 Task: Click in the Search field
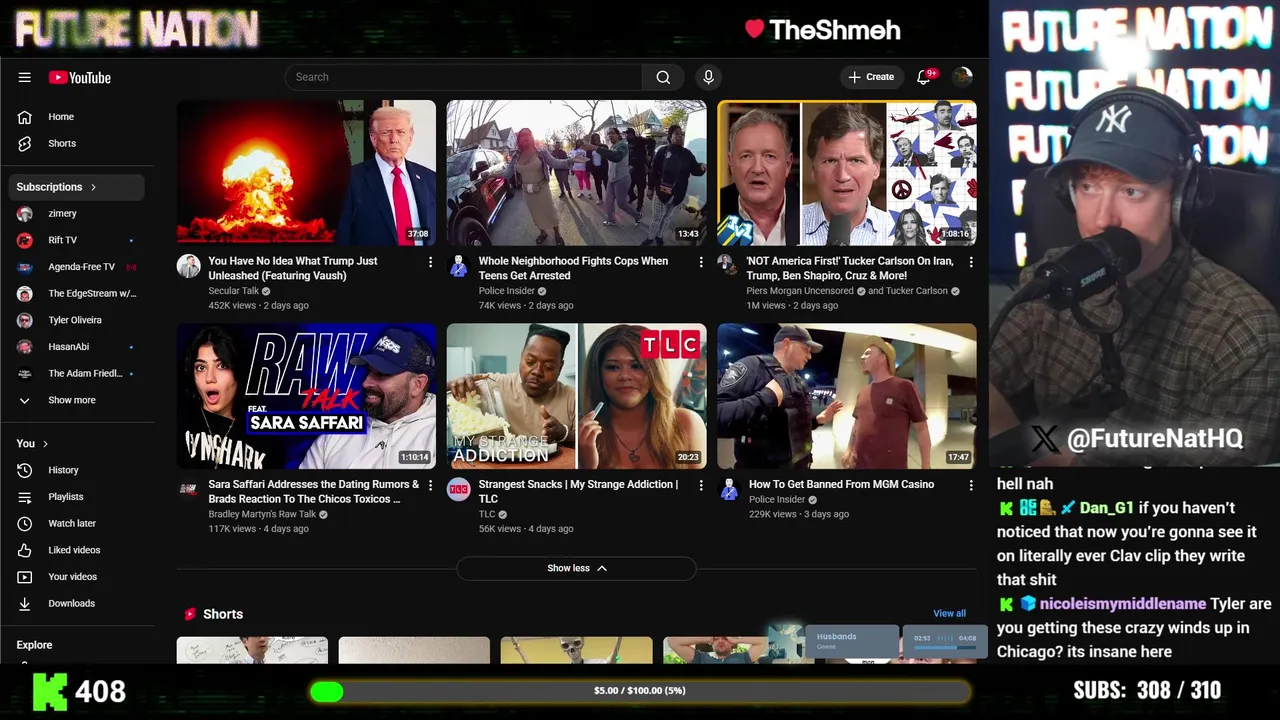tap(463, 77)
